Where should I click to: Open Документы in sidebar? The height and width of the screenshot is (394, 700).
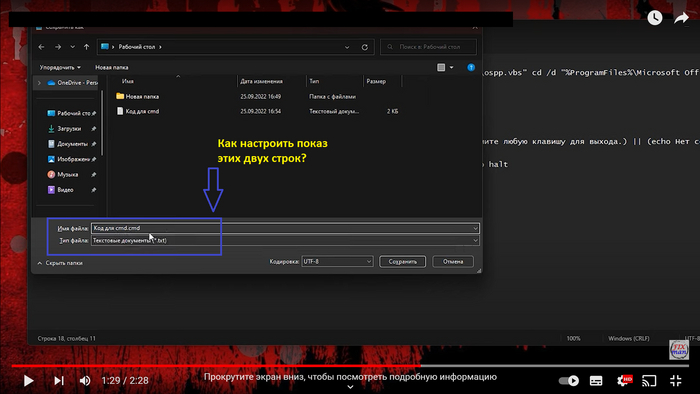coord(71,144)
